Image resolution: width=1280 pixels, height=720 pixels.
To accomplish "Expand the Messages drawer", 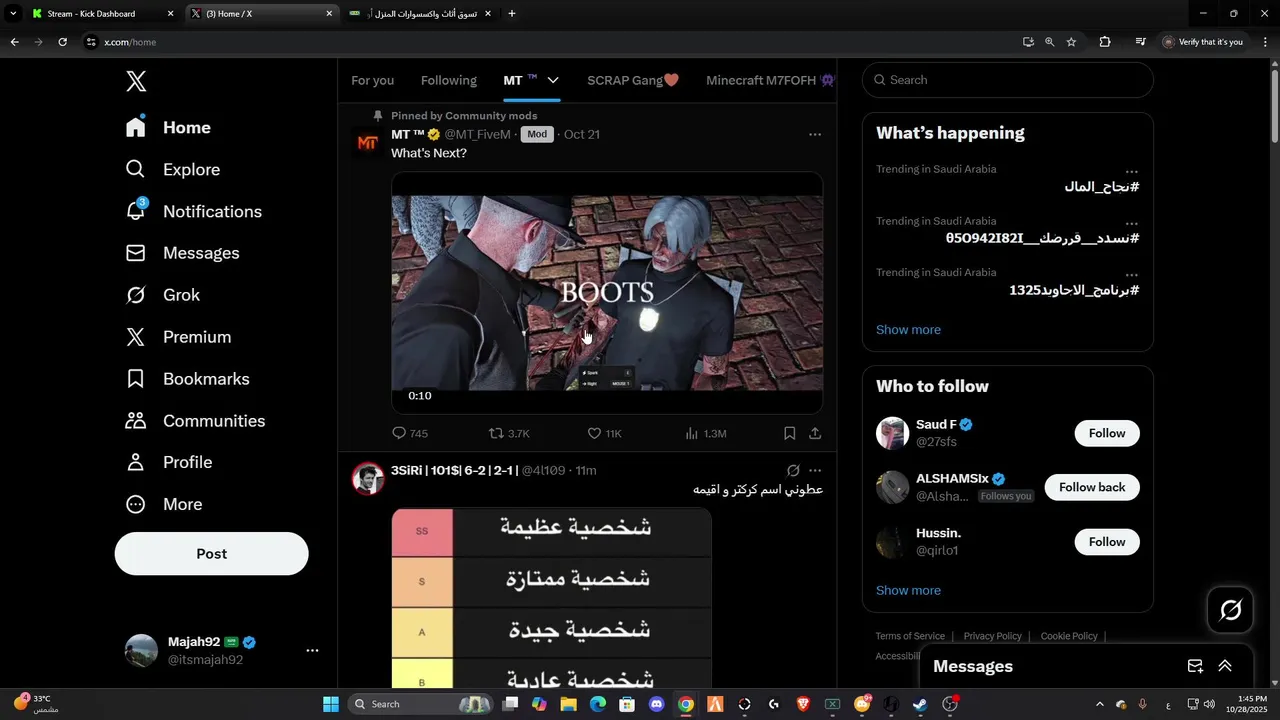I will [1224, 666].
